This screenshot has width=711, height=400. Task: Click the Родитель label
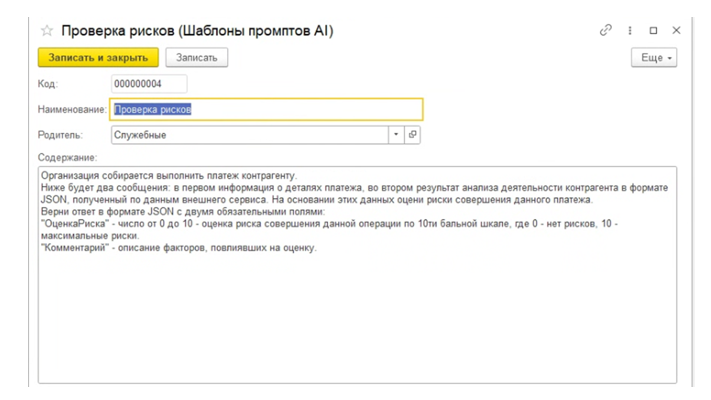pos(60,134)
